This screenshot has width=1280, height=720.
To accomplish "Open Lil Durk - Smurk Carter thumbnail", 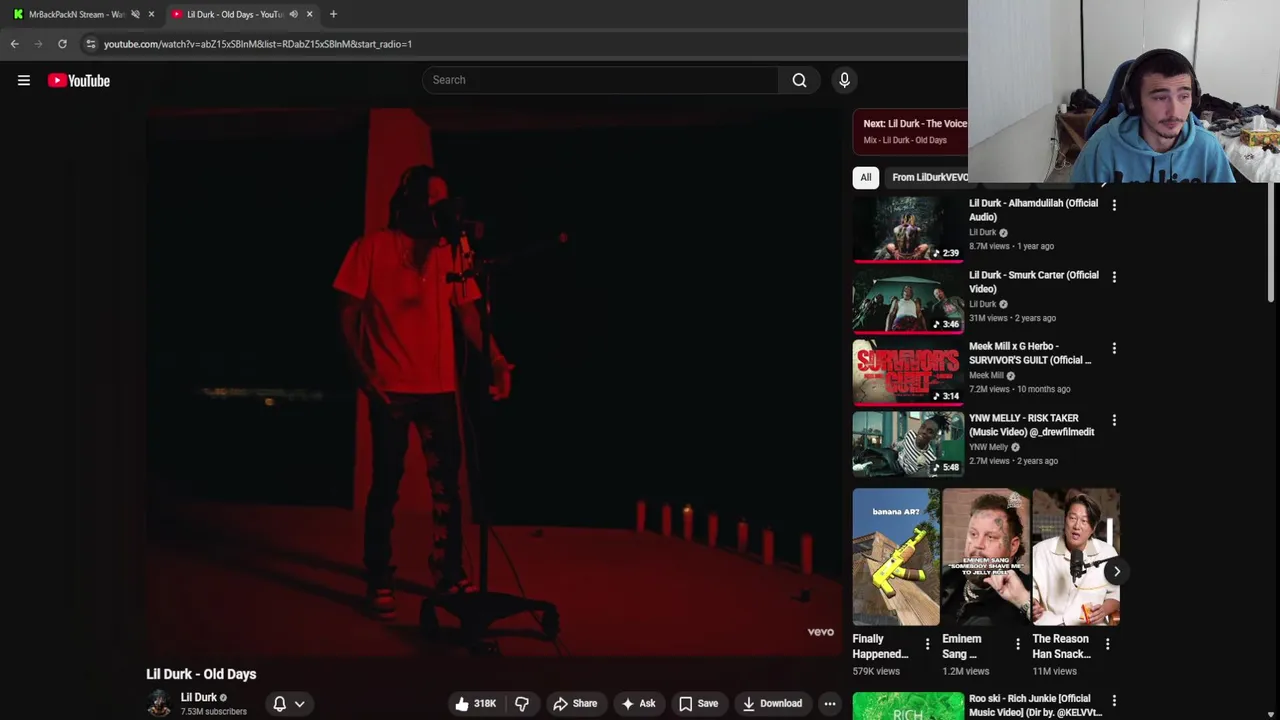I will [908, 300].
